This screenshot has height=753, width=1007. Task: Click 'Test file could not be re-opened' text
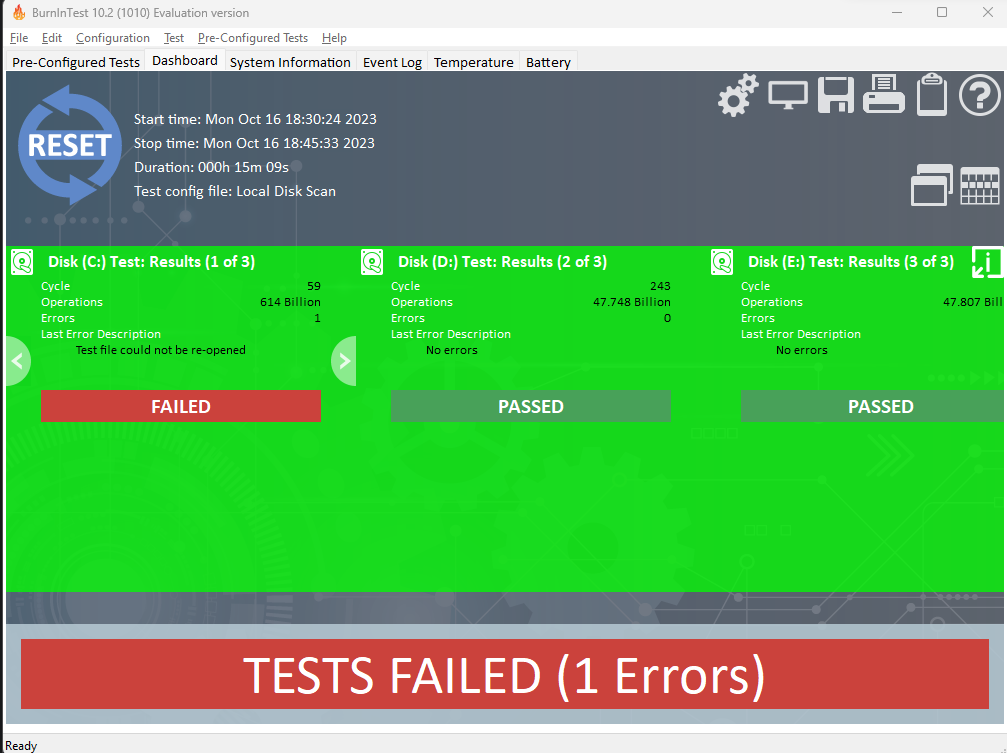[161, 350]
